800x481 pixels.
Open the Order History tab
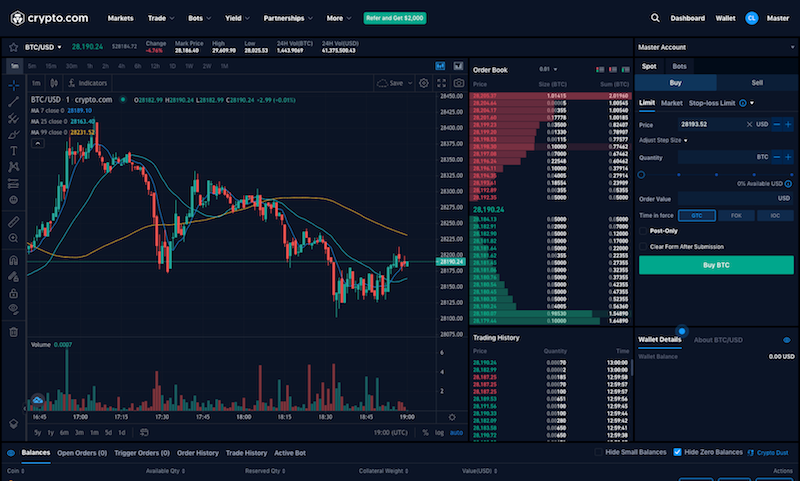coord(197,453)
